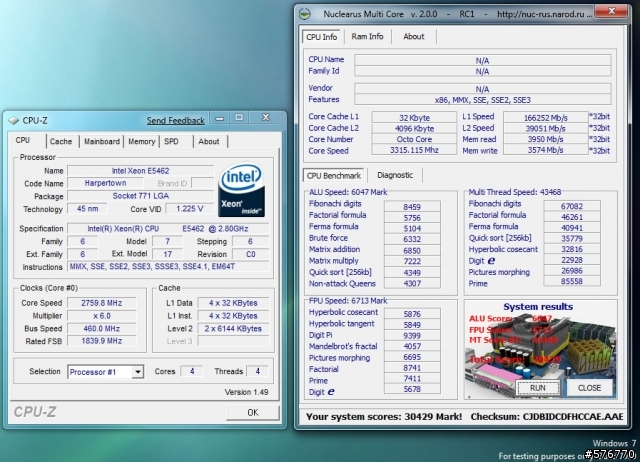
Task: Select the SPD tab in CPU-Z
Action: pos(171,142)
